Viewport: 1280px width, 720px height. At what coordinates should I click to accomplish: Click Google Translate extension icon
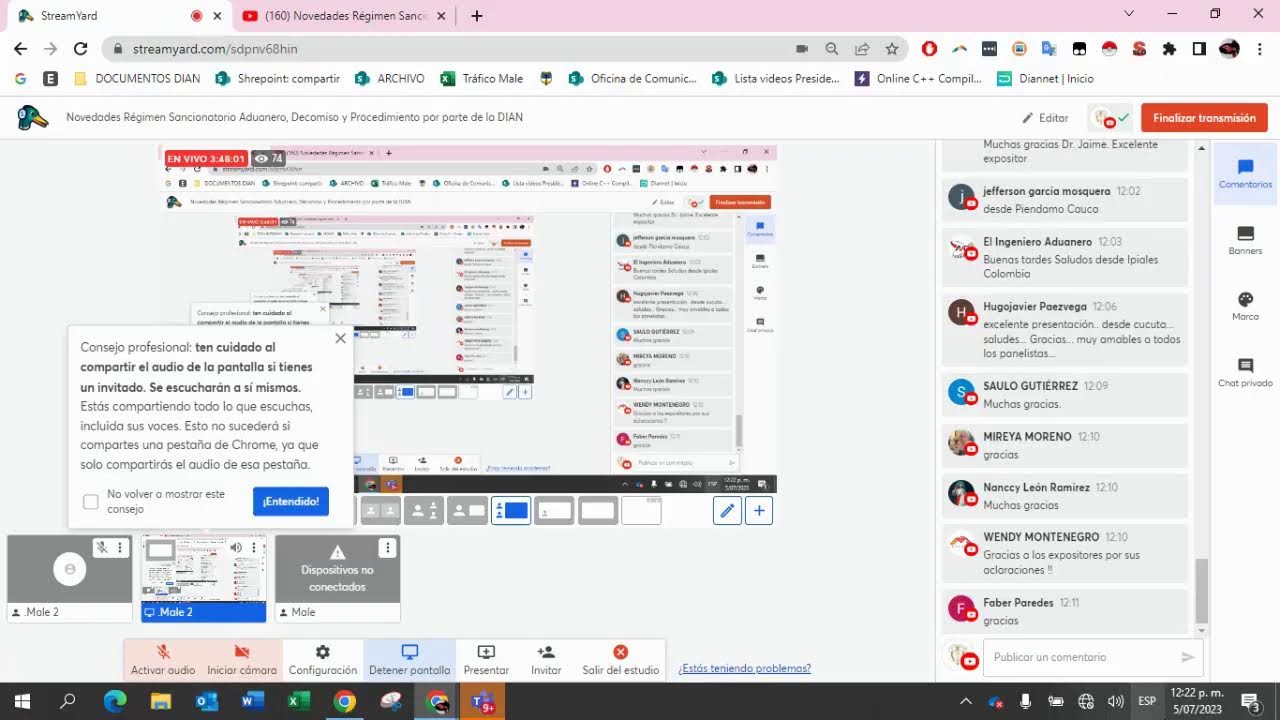pyautogui.click(x=1049, y=48)
